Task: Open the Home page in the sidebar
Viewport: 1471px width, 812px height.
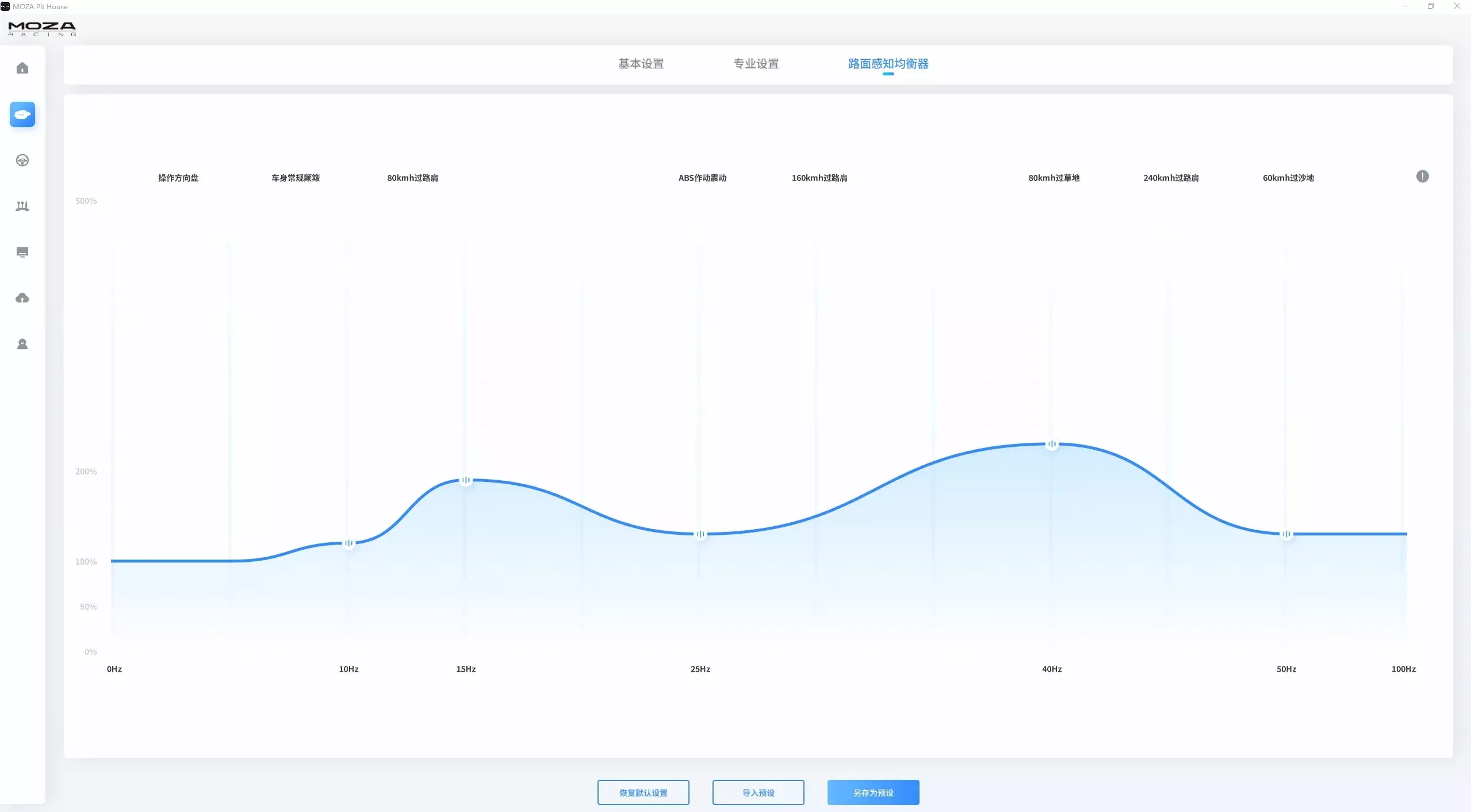Action: click(x=22, y=68)
